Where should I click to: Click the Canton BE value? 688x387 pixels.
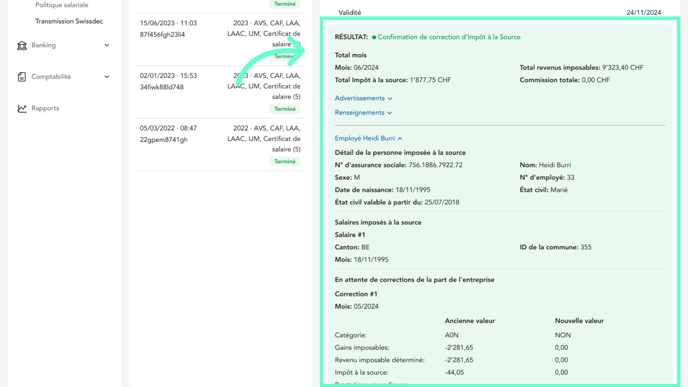click(365, 247)
